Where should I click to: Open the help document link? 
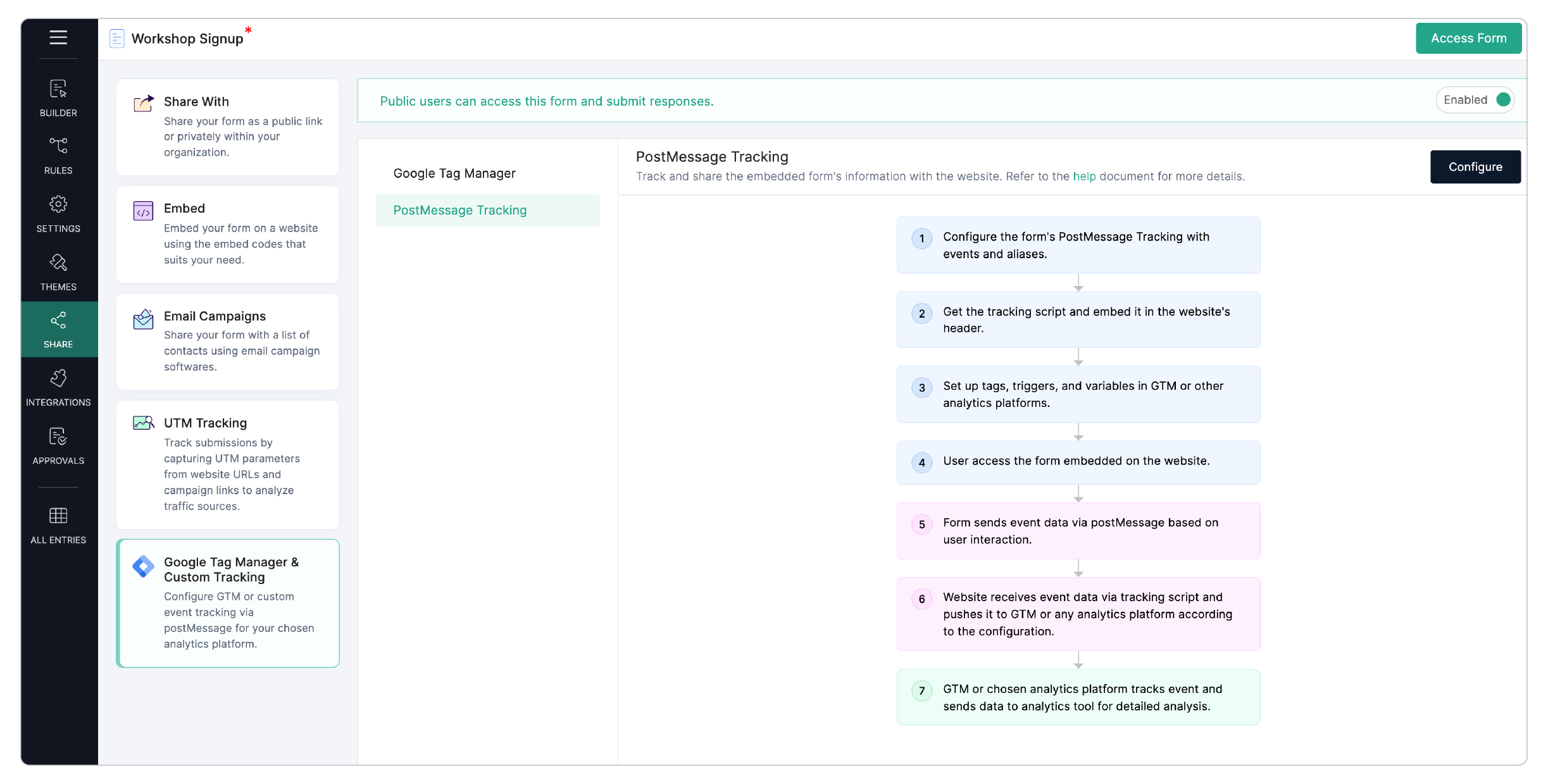click(x=1085, y=177)
